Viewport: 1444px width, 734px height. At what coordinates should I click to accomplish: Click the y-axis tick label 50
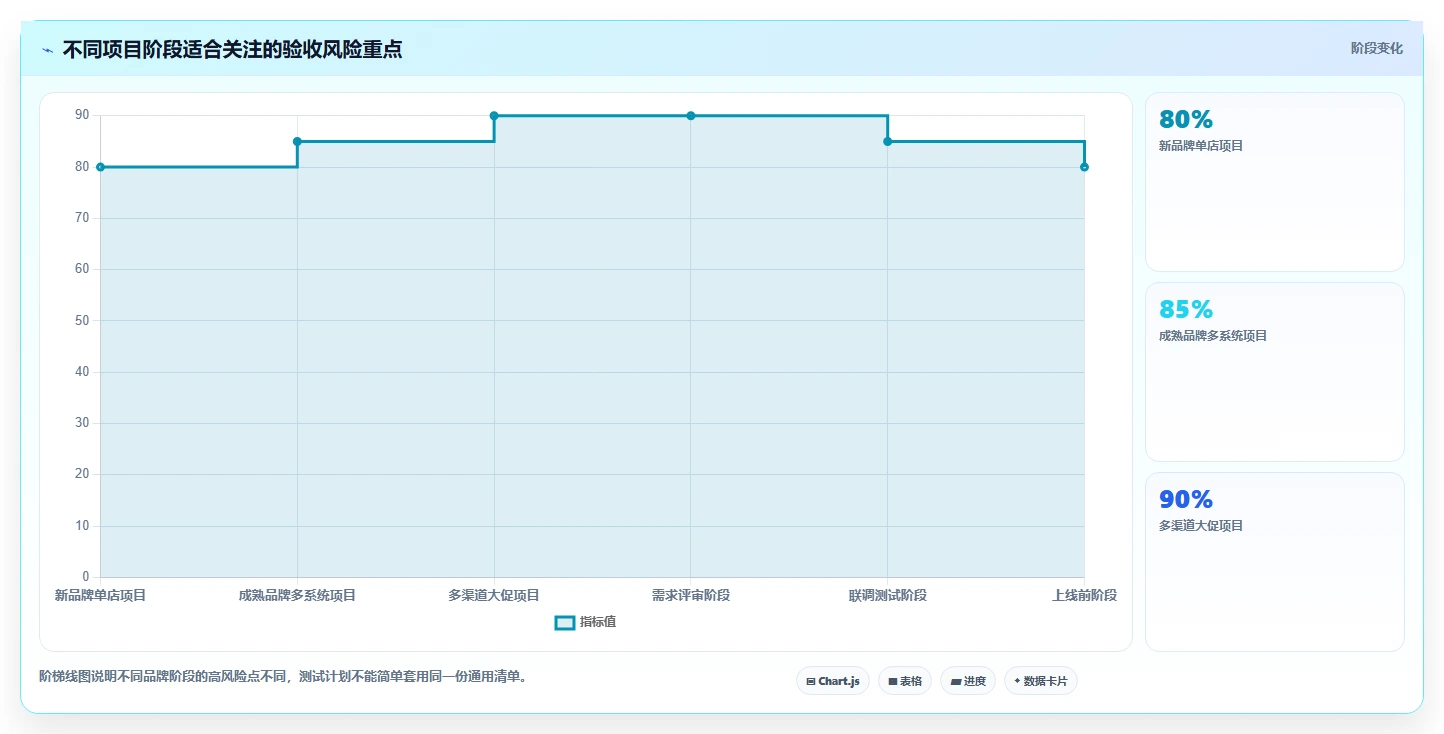[82, 321]
